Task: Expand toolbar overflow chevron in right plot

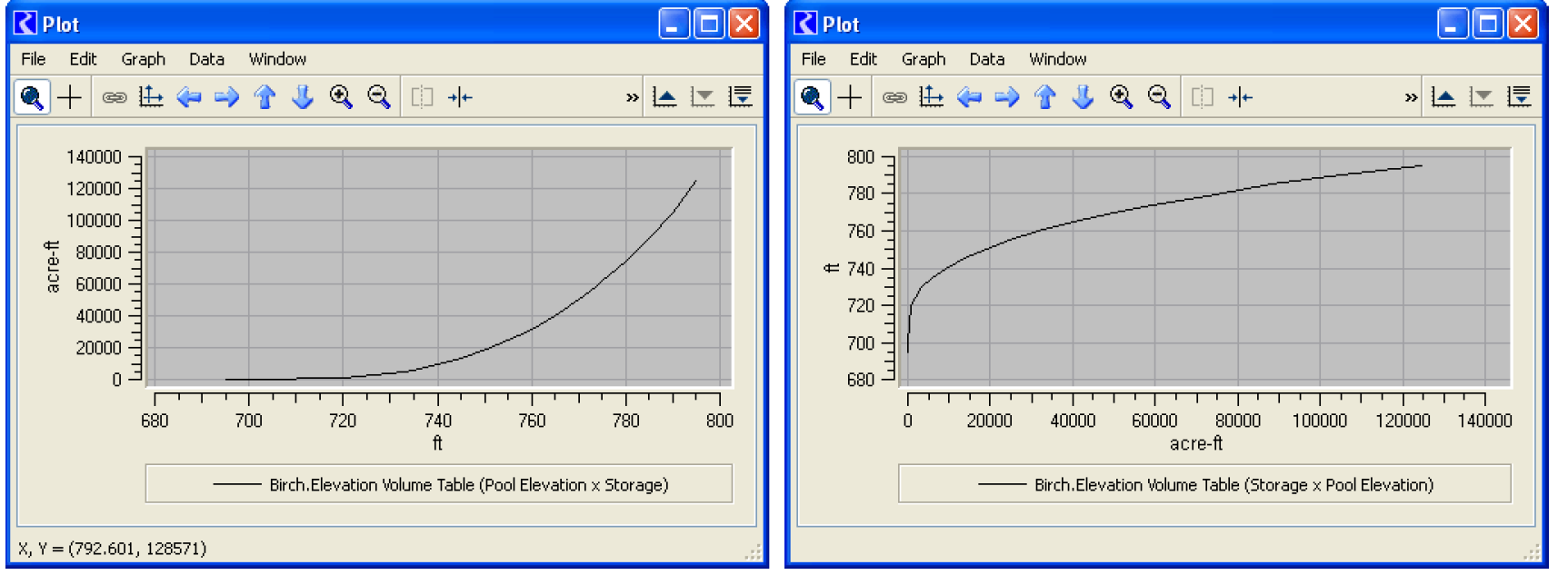Action: pos(1411,98)
